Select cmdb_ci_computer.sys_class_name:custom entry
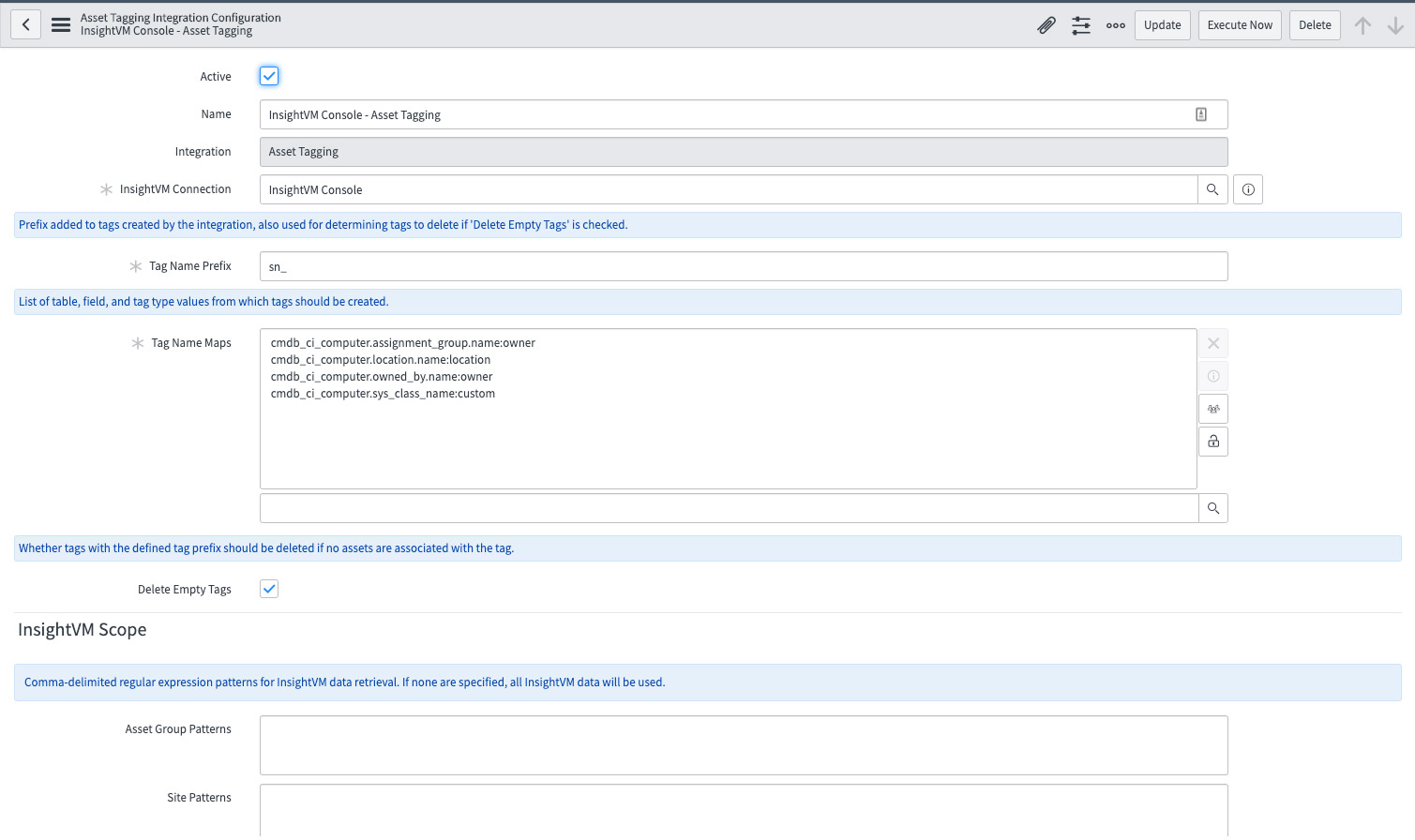 click(383, 394)
